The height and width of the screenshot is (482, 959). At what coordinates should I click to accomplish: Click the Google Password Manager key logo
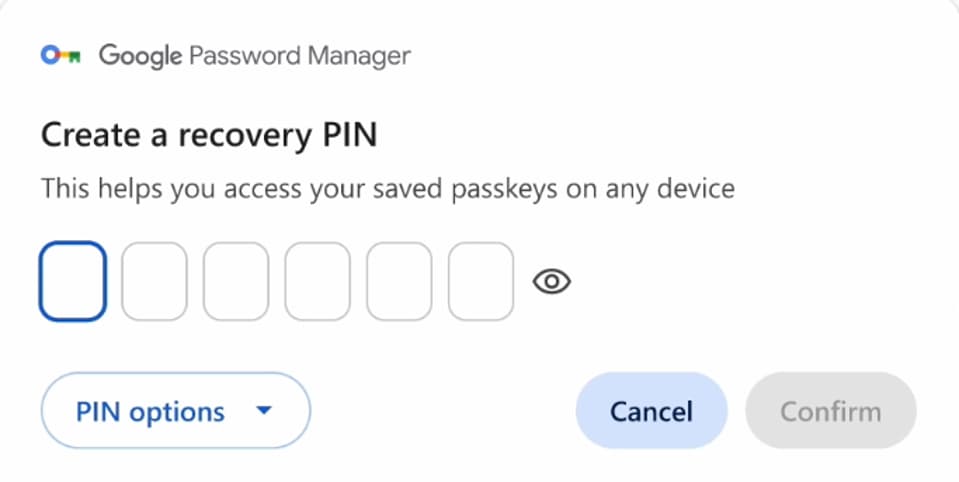(x=60, y=56)
